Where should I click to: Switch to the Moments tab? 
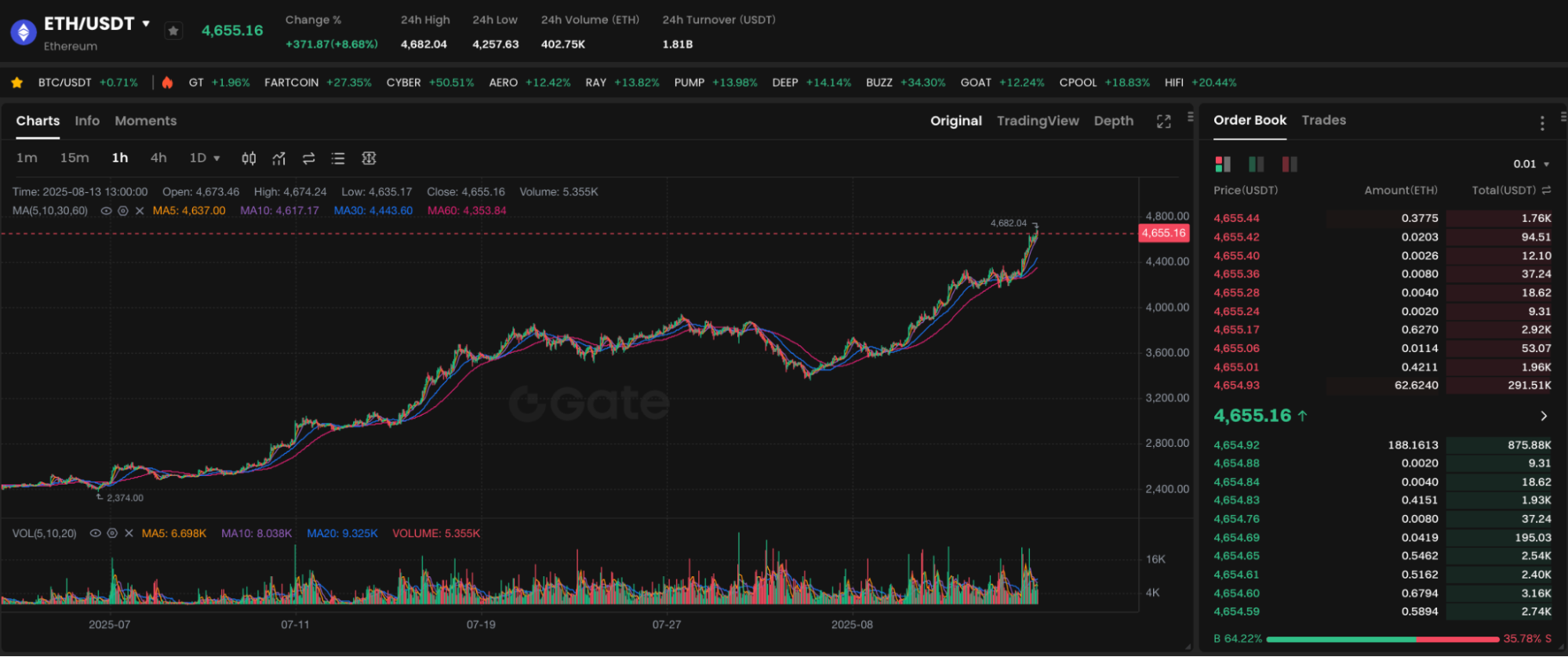145,121
